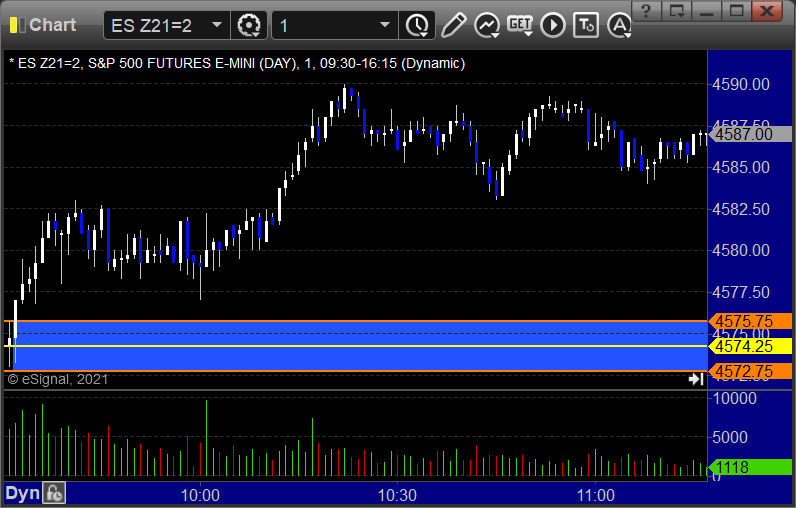Close the chart window

coord(767,11)
